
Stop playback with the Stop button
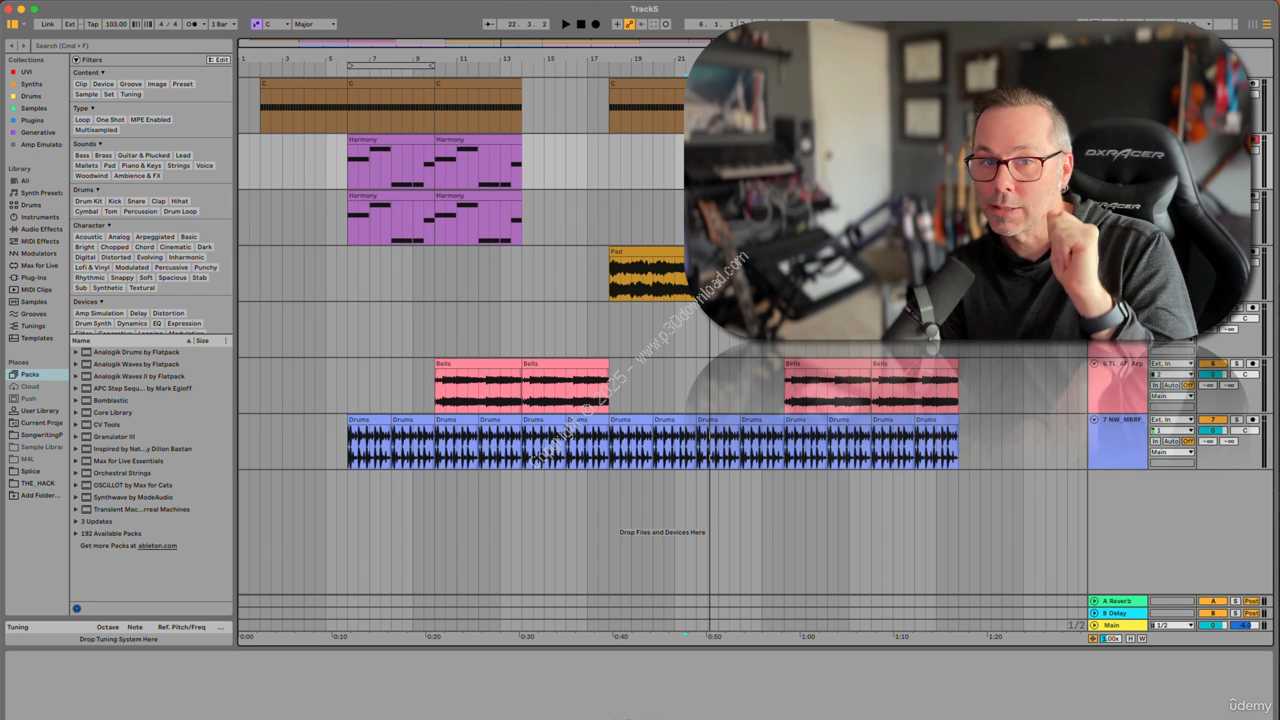tap(581, 24)
